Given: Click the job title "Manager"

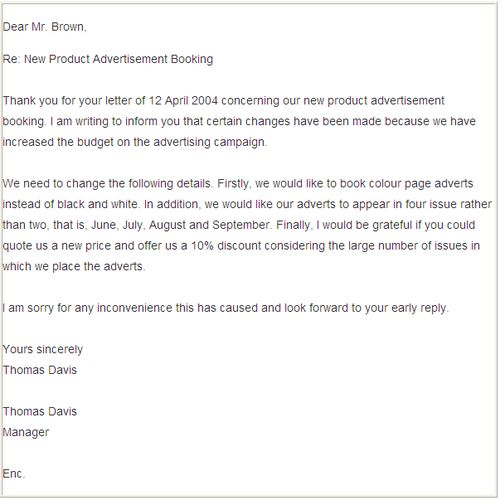Looking at the screenshot, I should click(26, 432).
